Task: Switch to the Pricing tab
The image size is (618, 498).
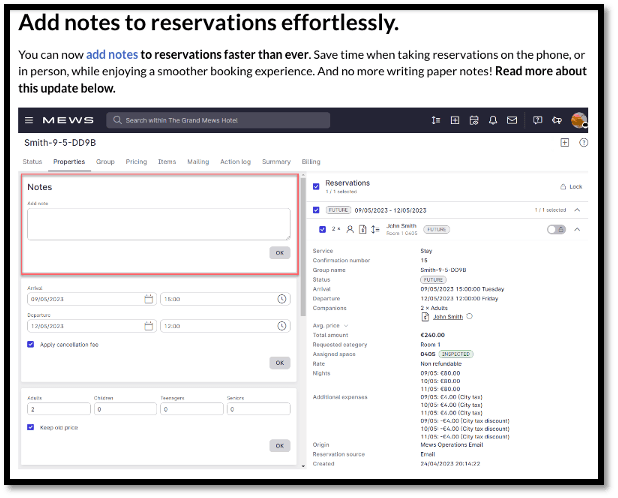Action: pyautogui.click(x=136, y=161)
